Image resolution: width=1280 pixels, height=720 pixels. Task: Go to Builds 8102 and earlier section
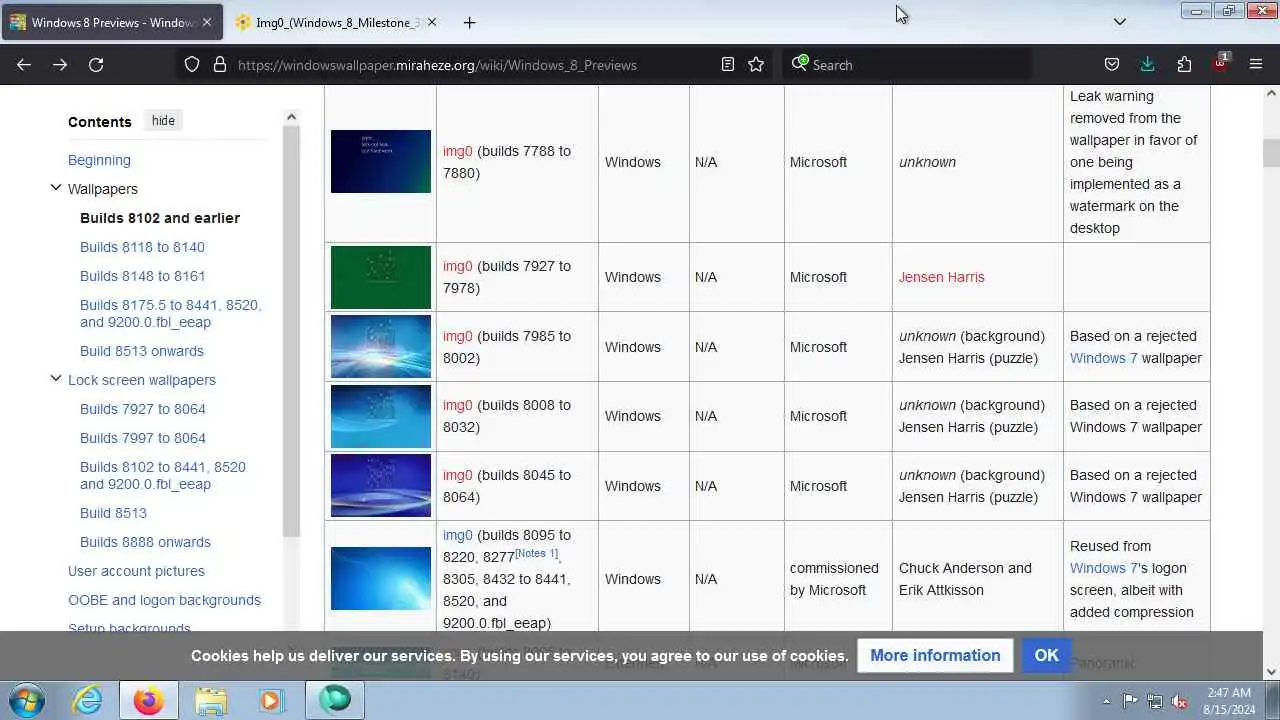pos(160,218)
